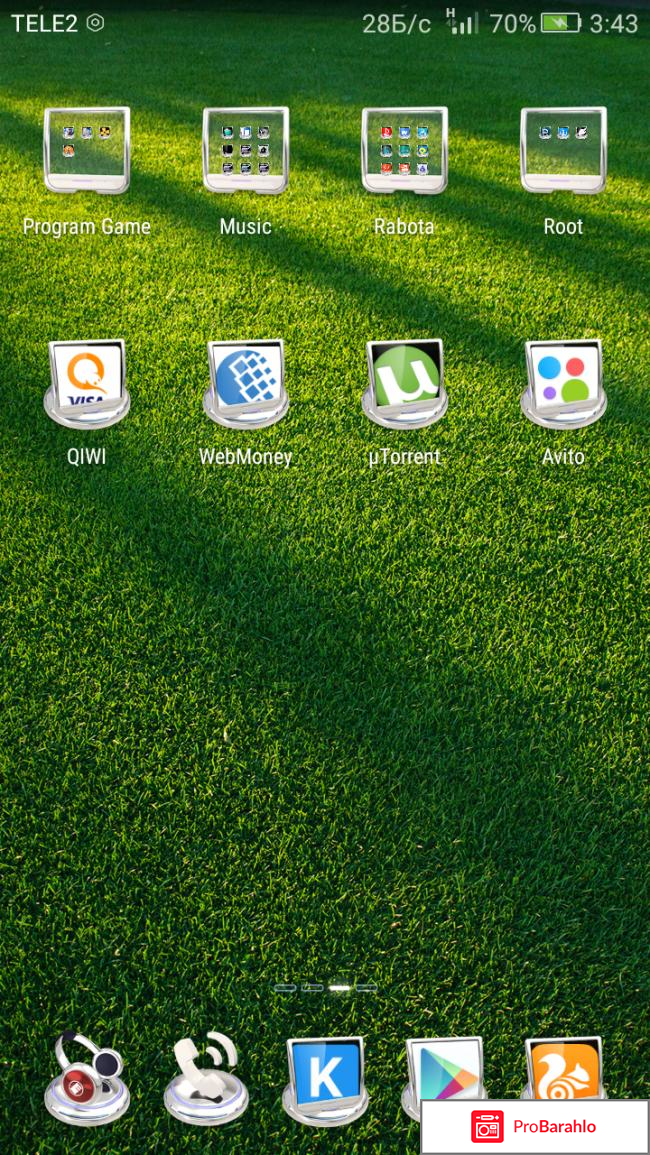Expand the Root folder
The height and width of the screenshot is (1155, 650).
[x=563, y=151]
